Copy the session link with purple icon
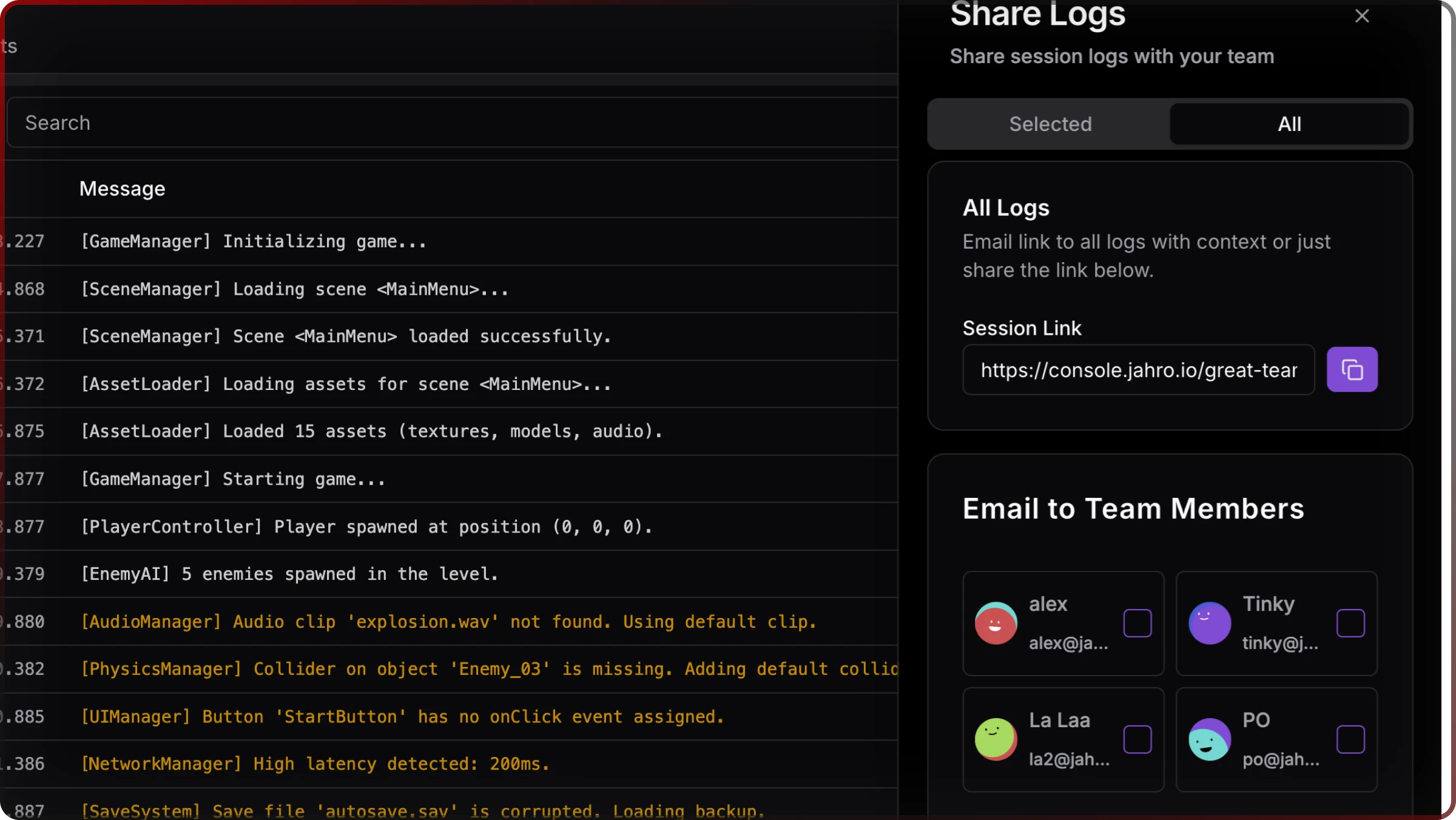This screenshot has width=1456, height=820. pos(1352,369)
